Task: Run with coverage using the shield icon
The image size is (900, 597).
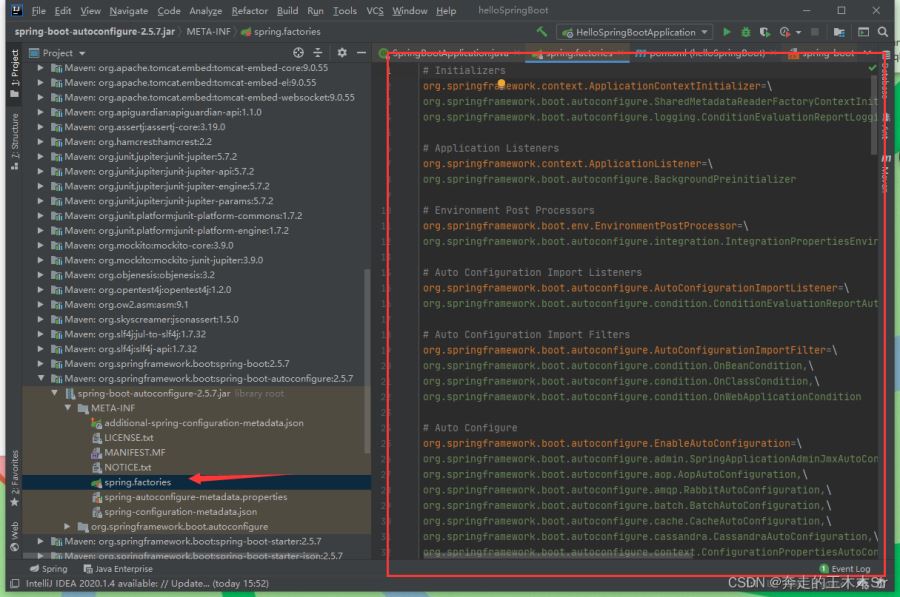Action: (765, 32)
